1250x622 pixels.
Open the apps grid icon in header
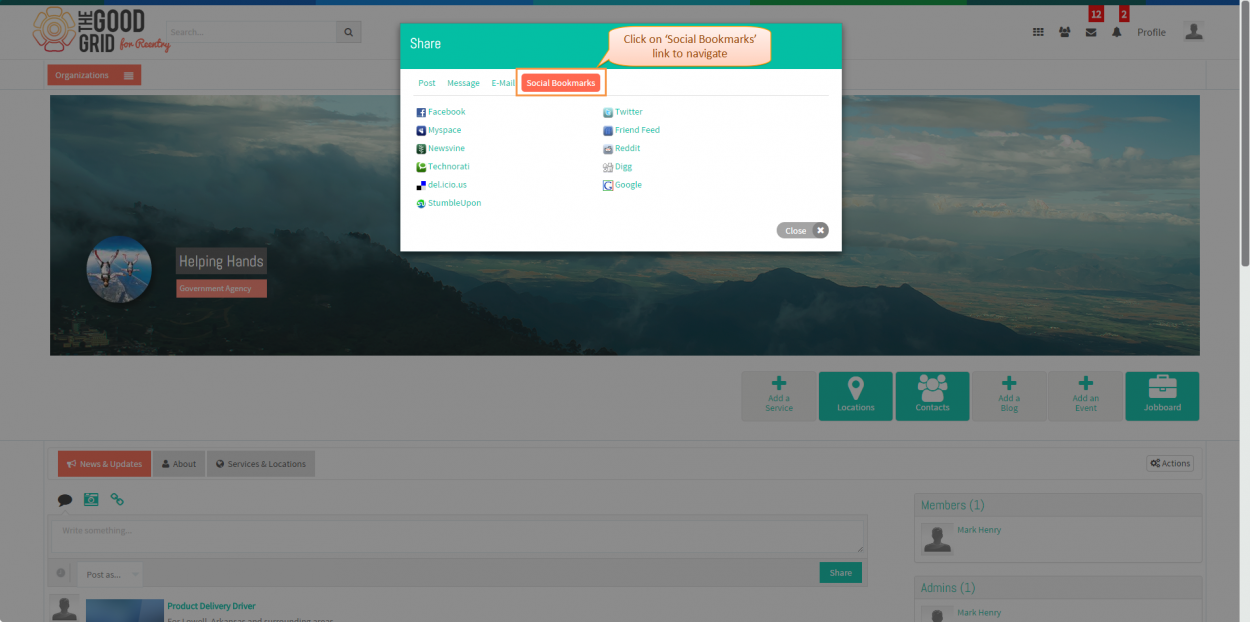click(1038, 32)
